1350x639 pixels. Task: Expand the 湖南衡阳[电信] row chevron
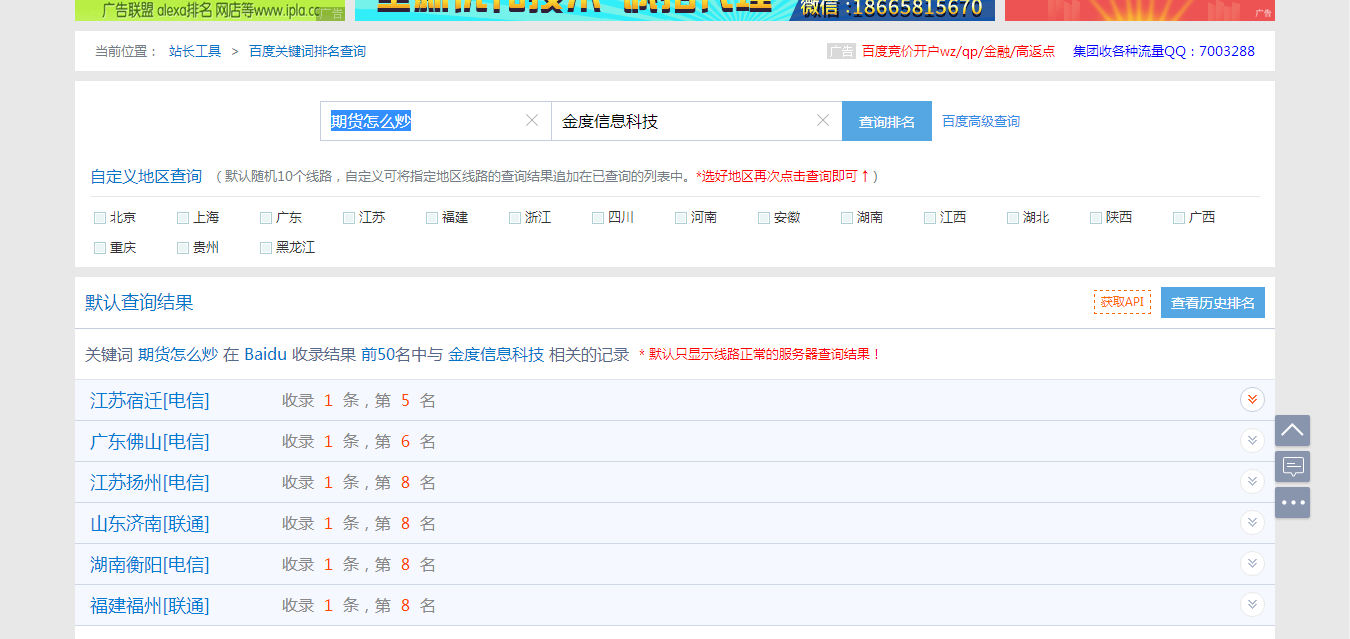[1252, 563]
